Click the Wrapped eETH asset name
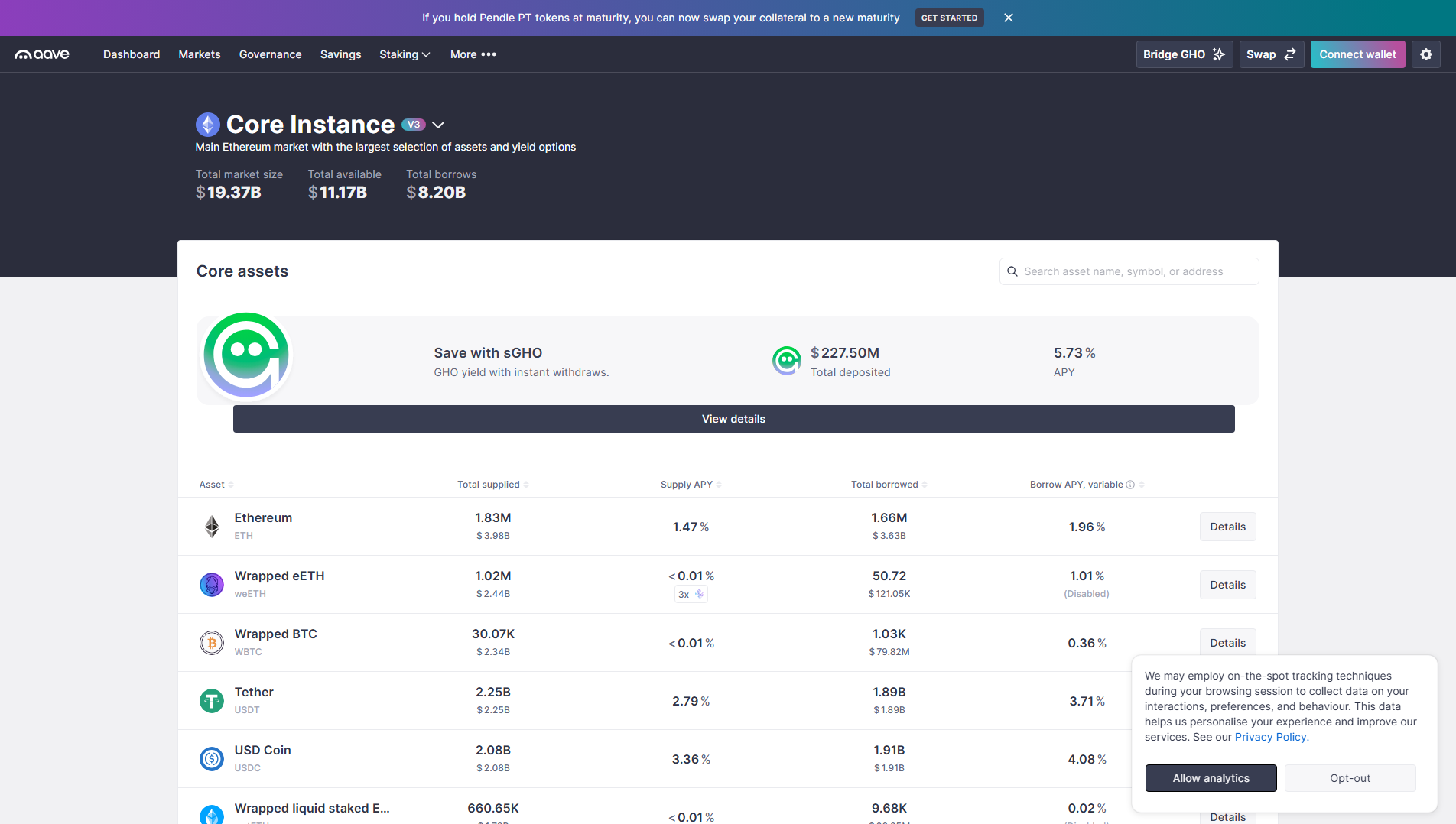Viewport: 1456px width, 824px height. pos(280,576)
